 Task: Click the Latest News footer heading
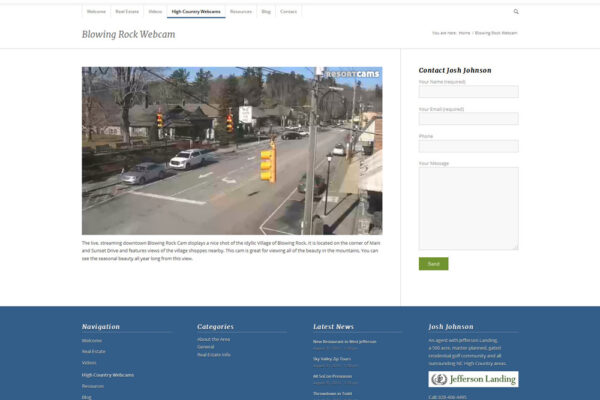[333, 327]
